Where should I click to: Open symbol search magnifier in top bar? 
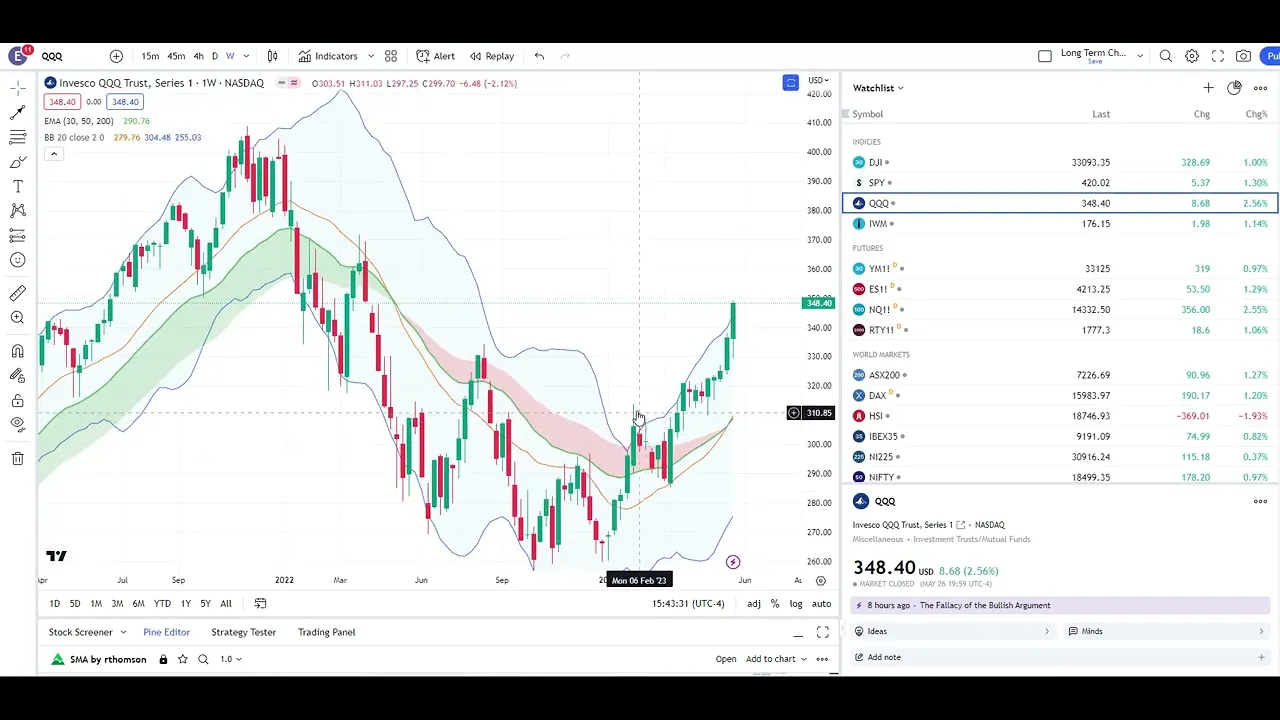coord(1166,56)
